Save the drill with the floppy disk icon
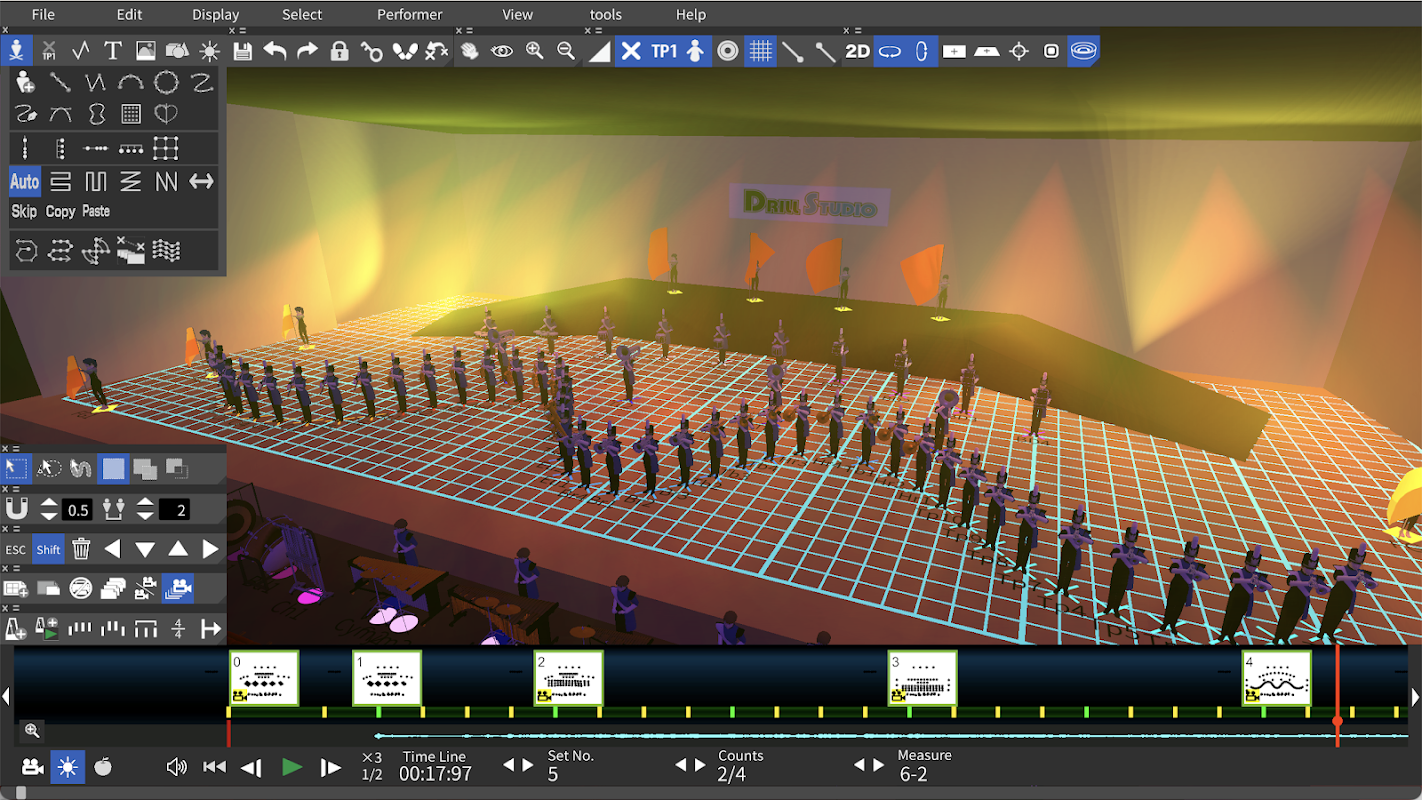The image size is (1422, 800). point(242,51)
